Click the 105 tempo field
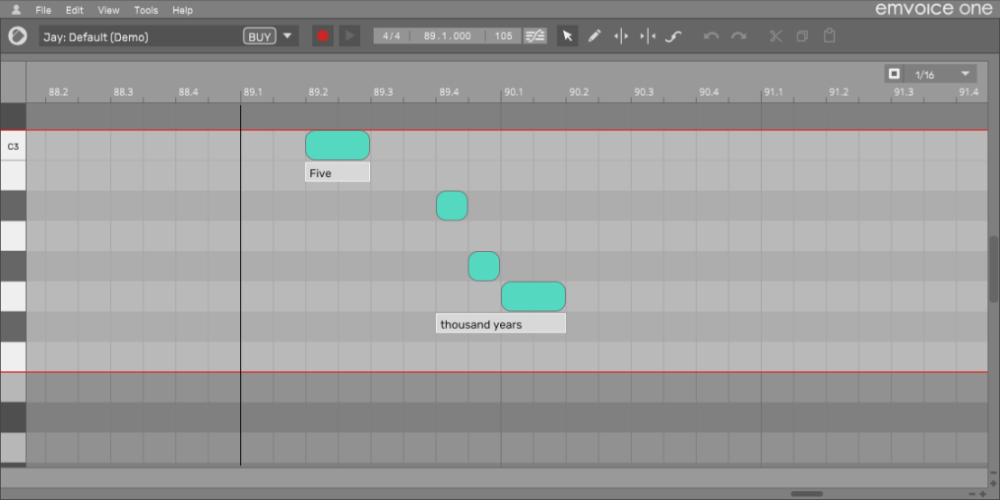The image size is (1000, 500). (x=503, y=36)
